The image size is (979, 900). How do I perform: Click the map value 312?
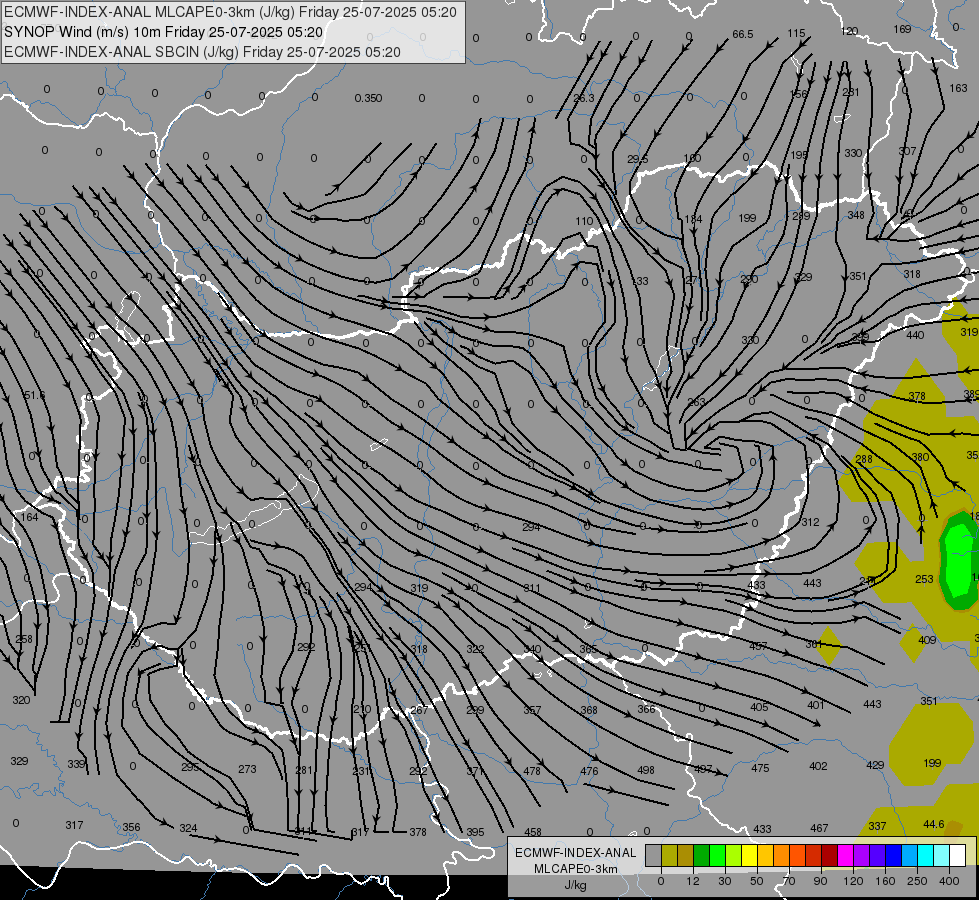click(x=810, y=522)
